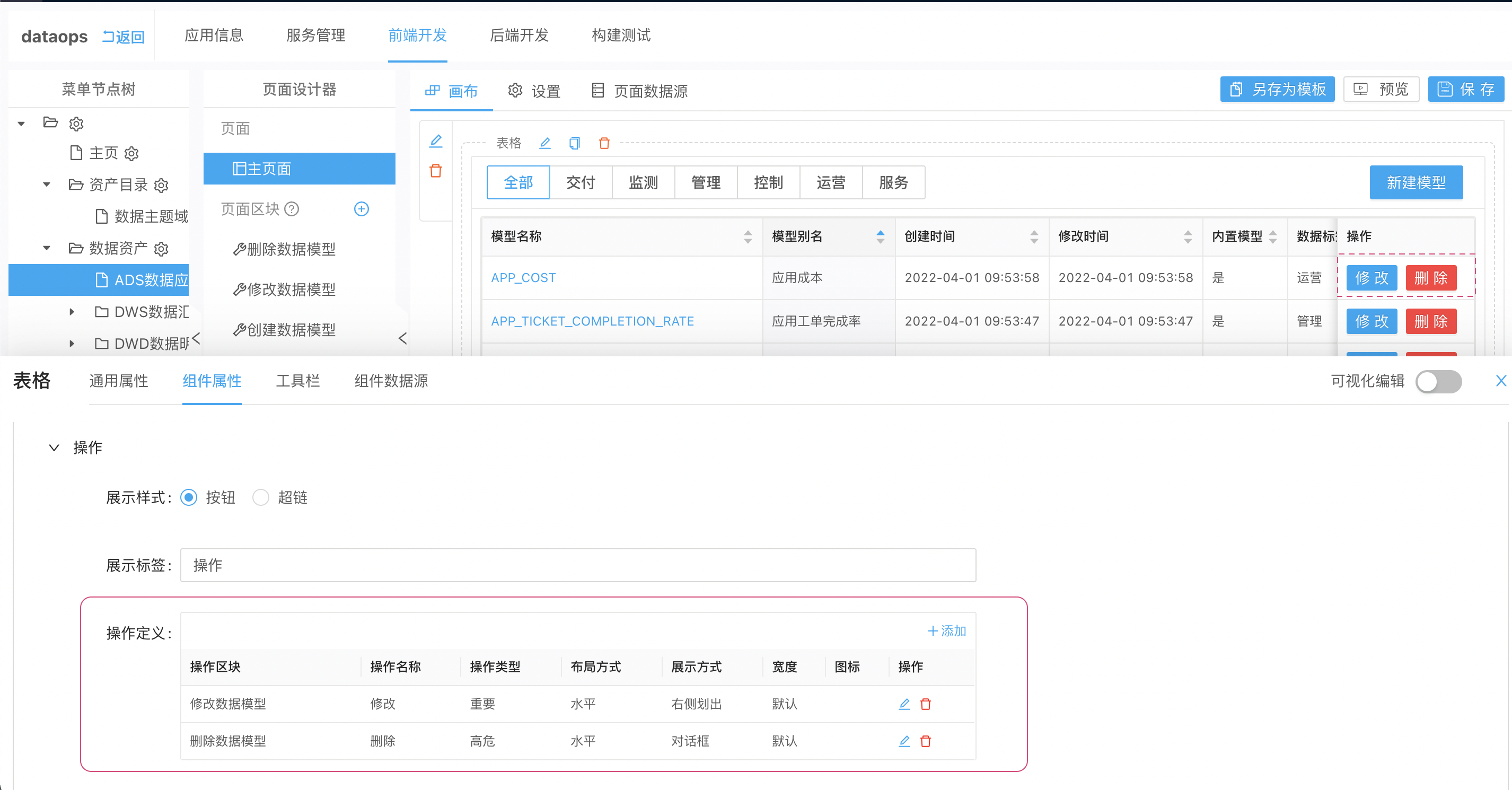
Task: Expand the DWS数据汇 tree node
Action: point(72,312)
